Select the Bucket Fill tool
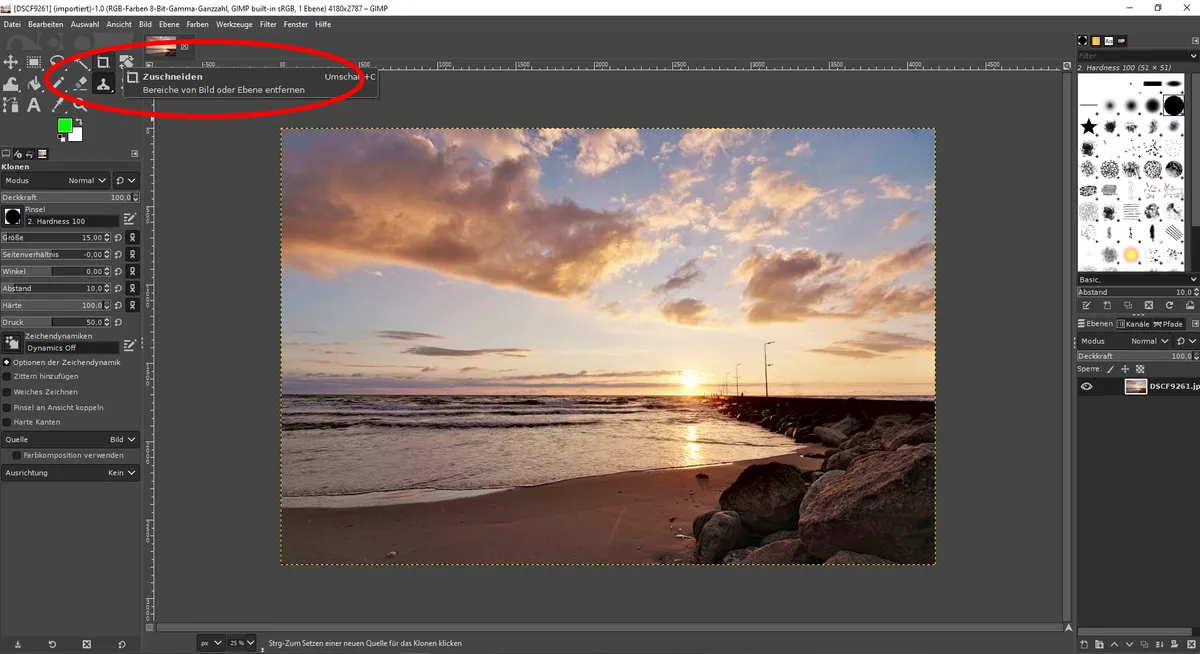Screen dimensions: 1200x654 point(34,85)
